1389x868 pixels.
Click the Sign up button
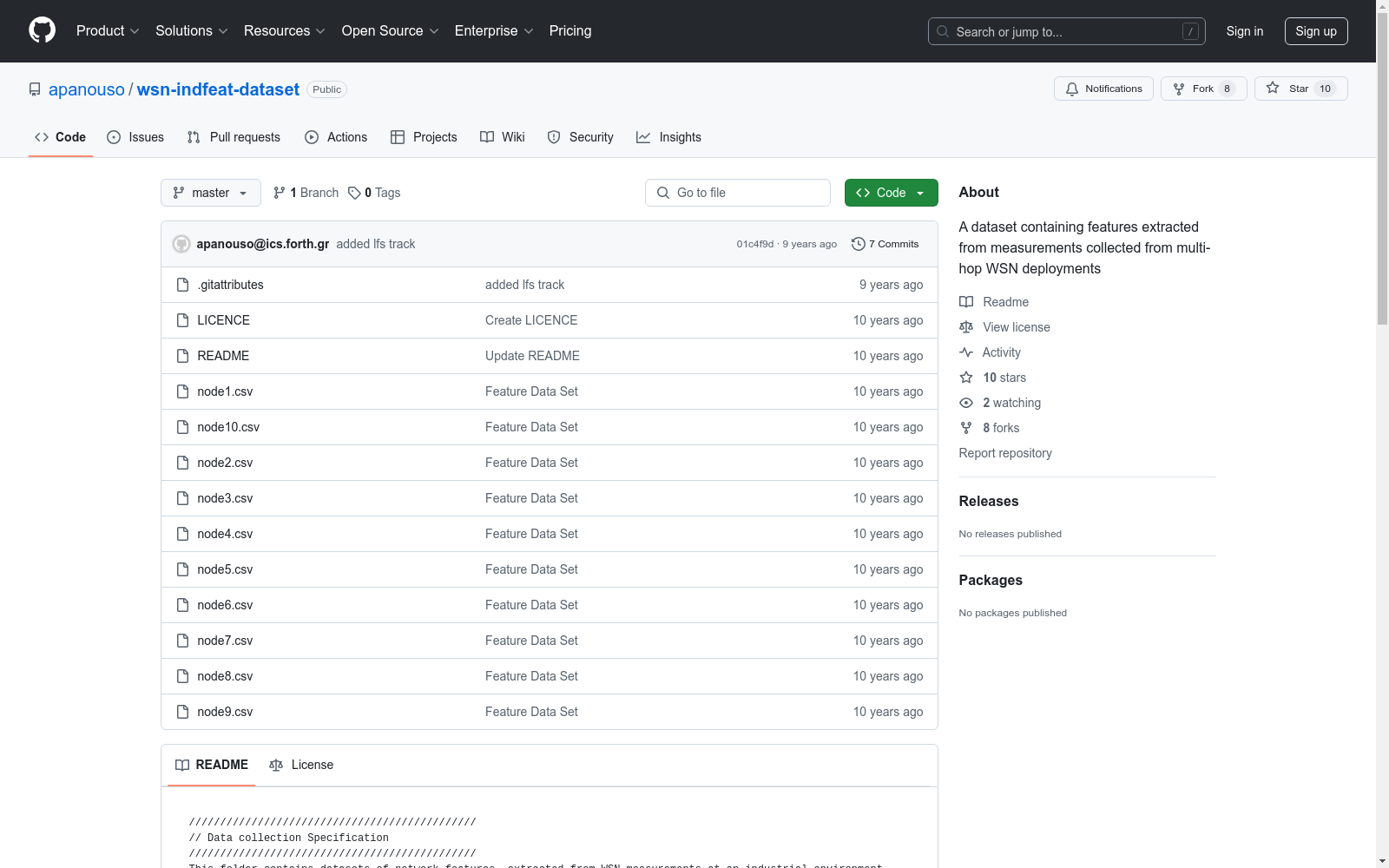tap(1316, 31)
